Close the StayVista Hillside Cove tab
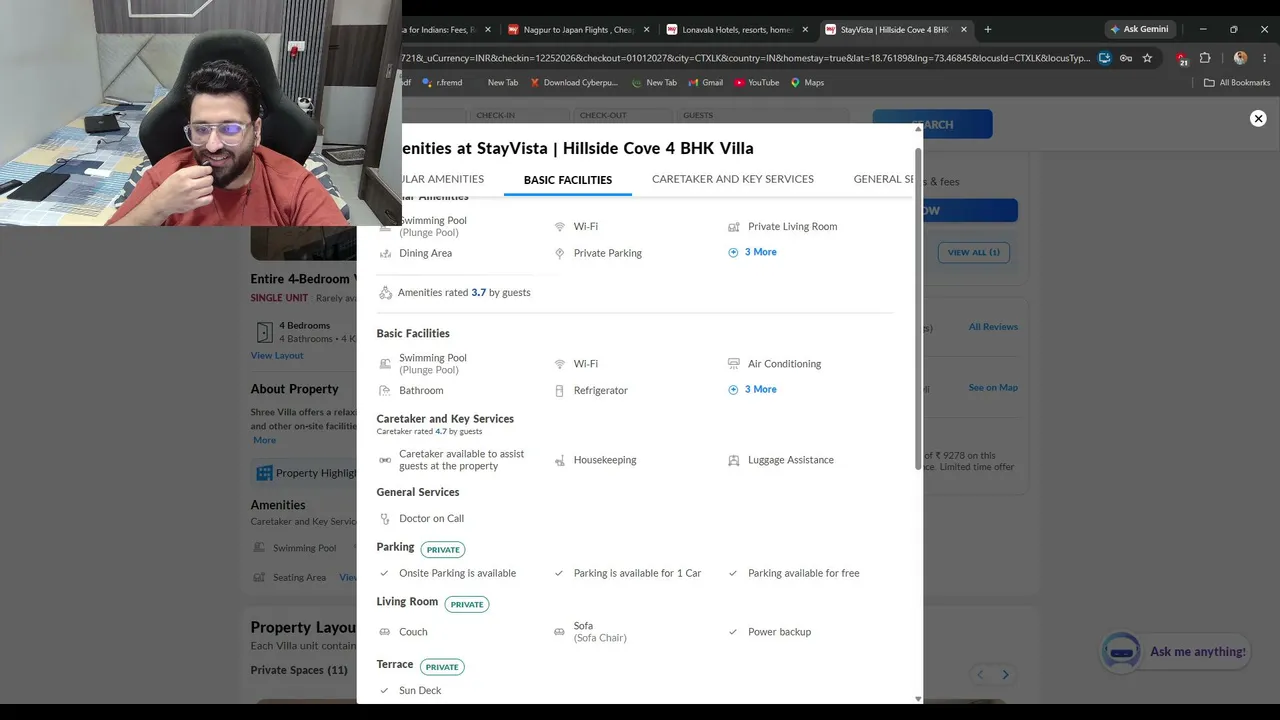This screenshot has width=1280, height=720. pyautogui.click(x=963, y=30)
